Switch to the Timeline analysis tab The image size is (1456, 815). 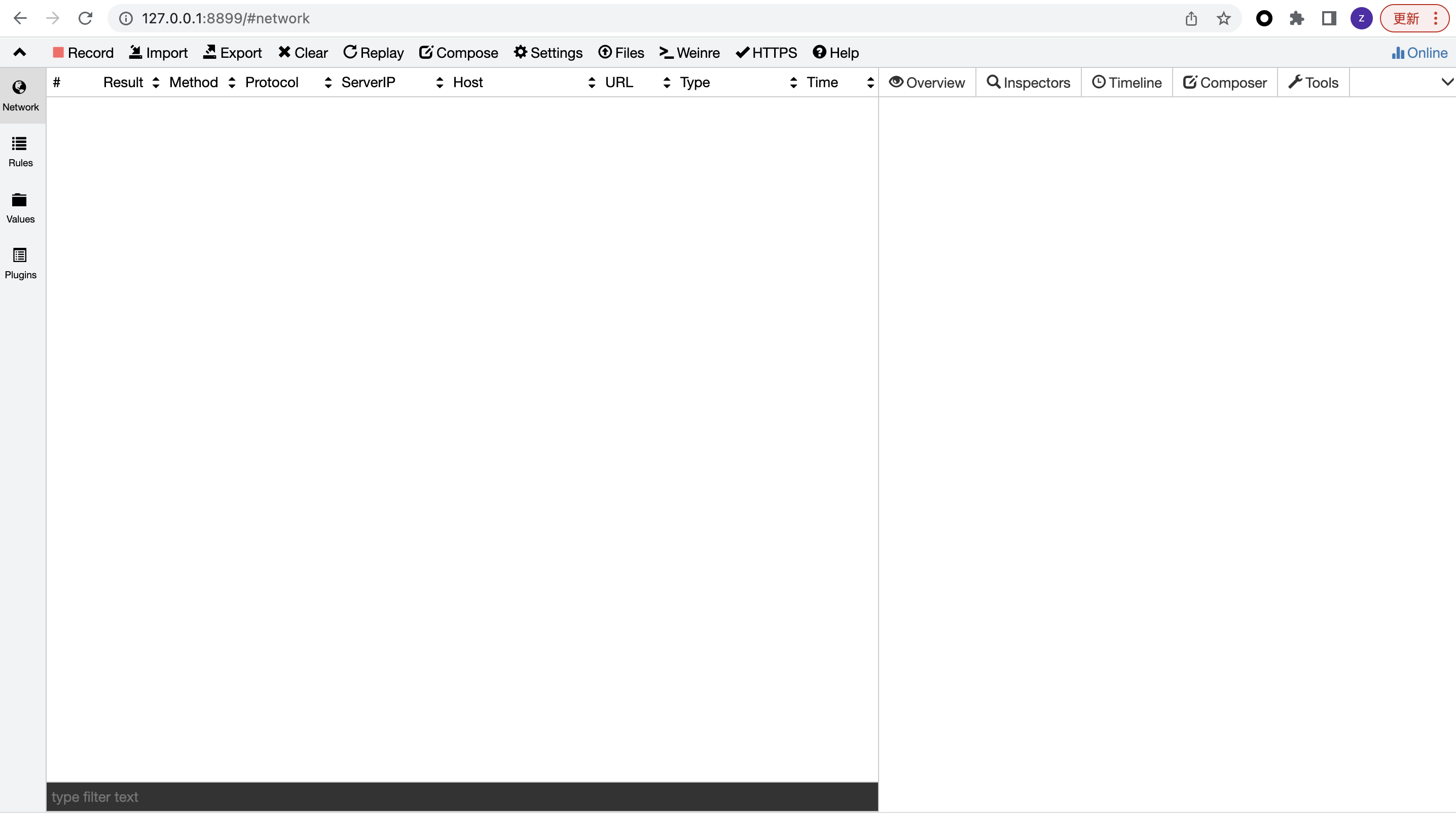tap(1127, 82)
